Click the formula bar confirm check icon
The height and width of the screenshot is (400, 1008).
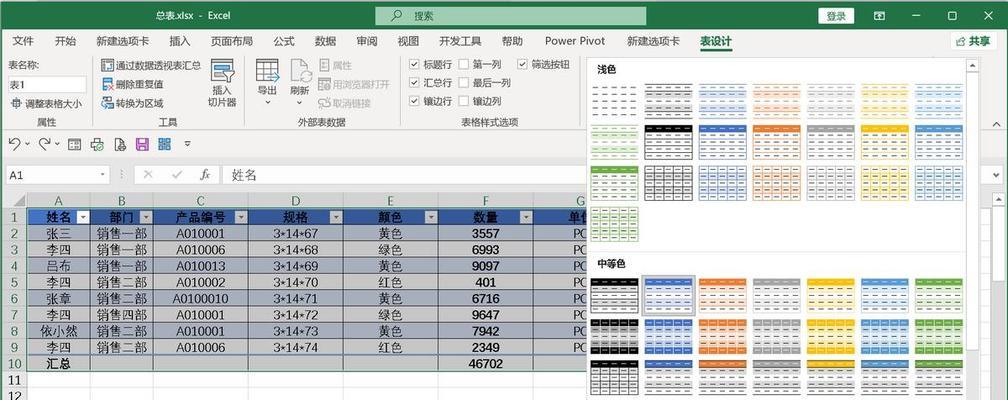click(177, 174)
